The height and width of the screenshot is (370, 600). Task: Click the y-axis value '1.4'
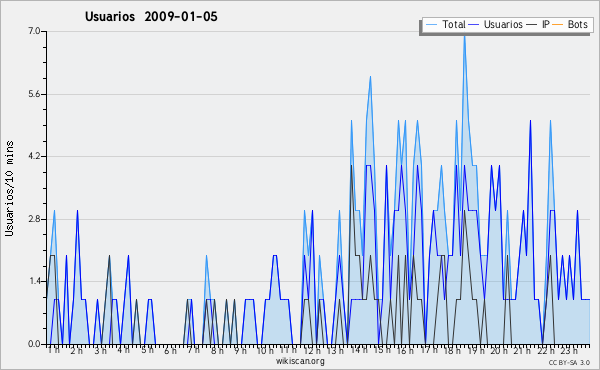34,282
